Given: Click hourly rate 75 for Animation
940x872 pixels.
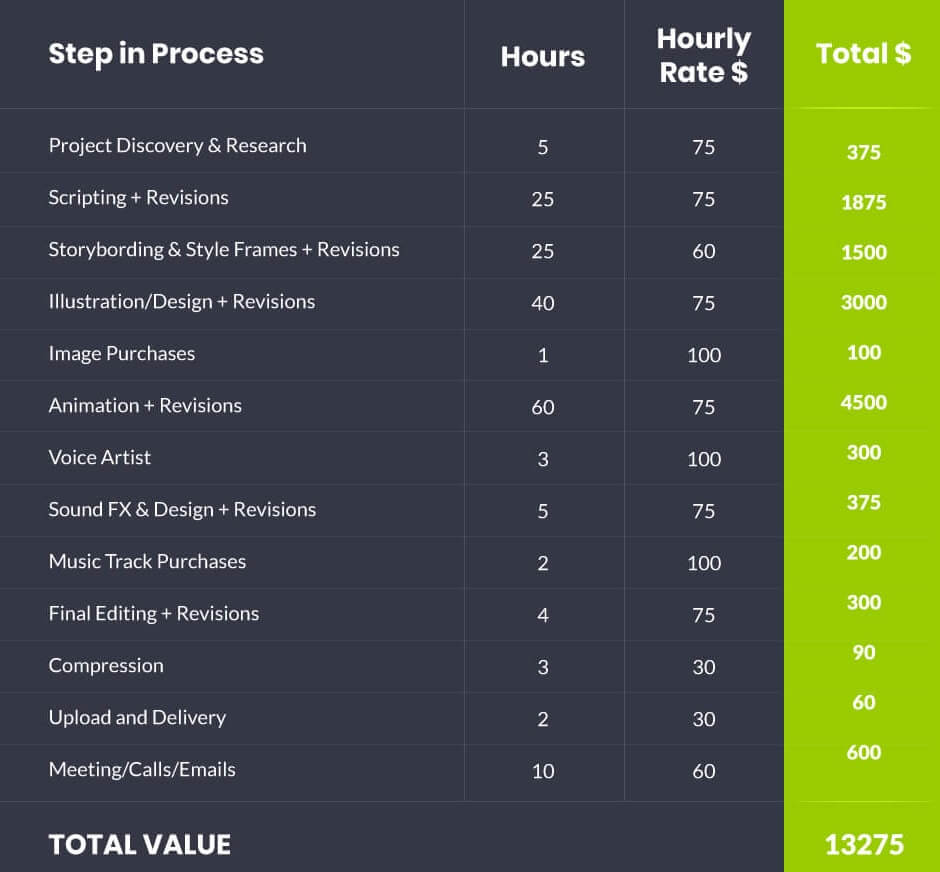Looking at the screenshot, I should (x=704, y=408).
